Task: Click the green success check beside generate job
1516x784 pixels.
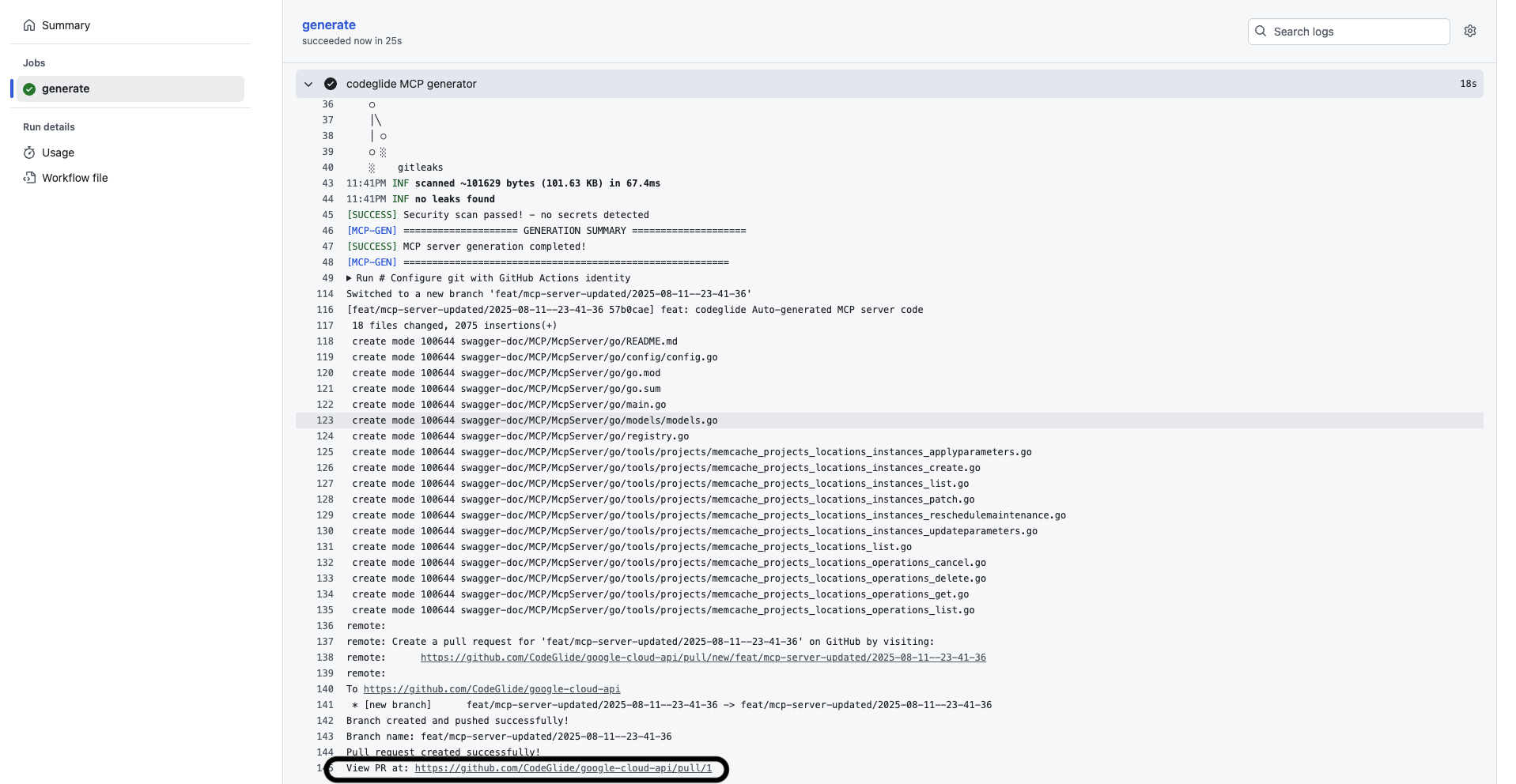Action: [x=29, y=89]
